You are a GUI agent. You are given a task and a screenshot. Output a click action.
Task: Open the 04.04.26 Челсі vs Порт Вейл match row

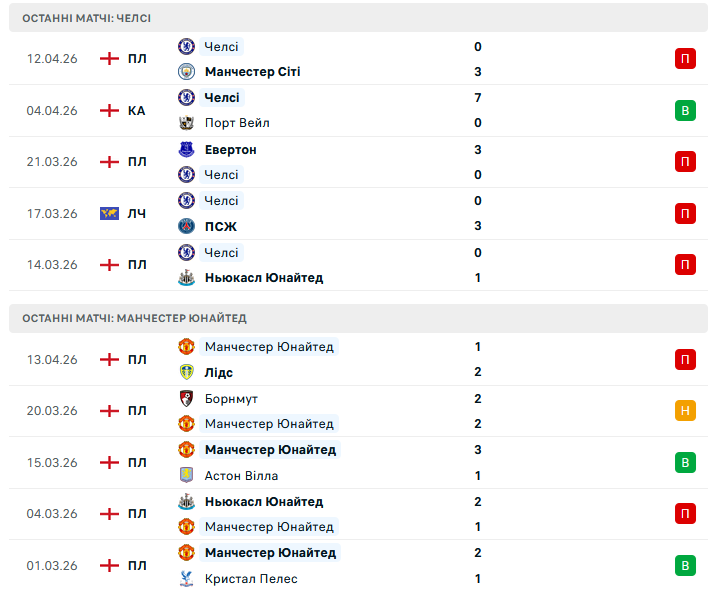pos(400,110)
